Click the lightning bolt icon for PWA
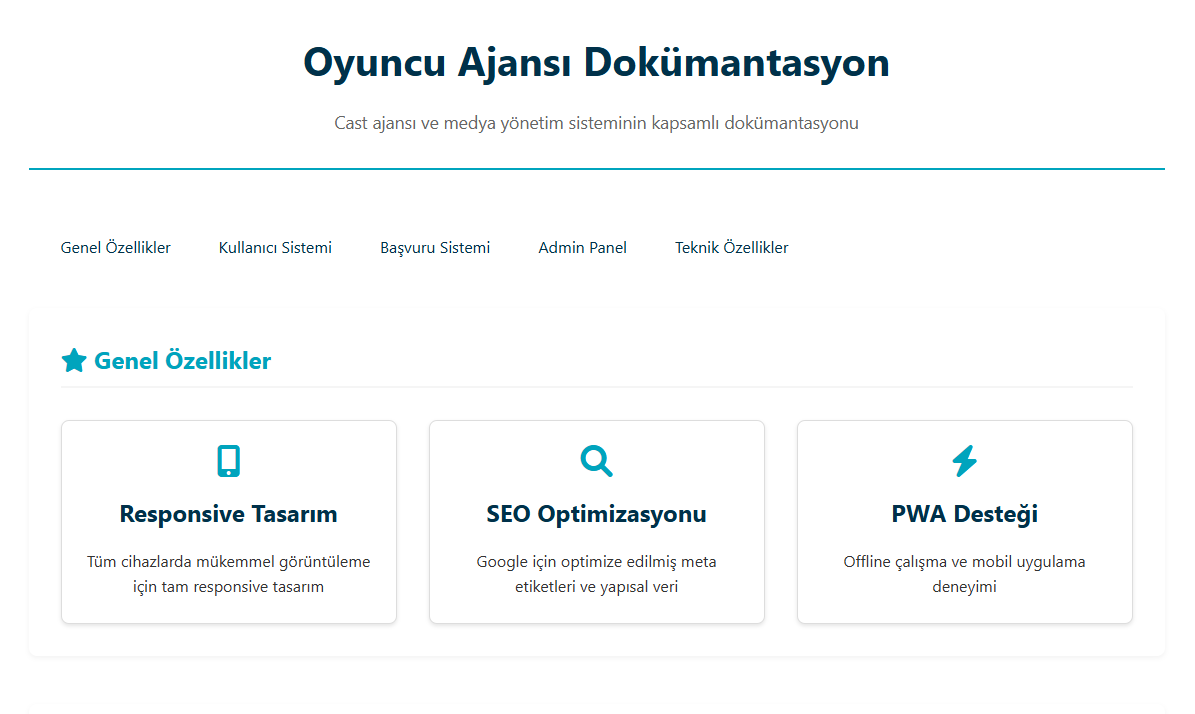 (964, 461)
